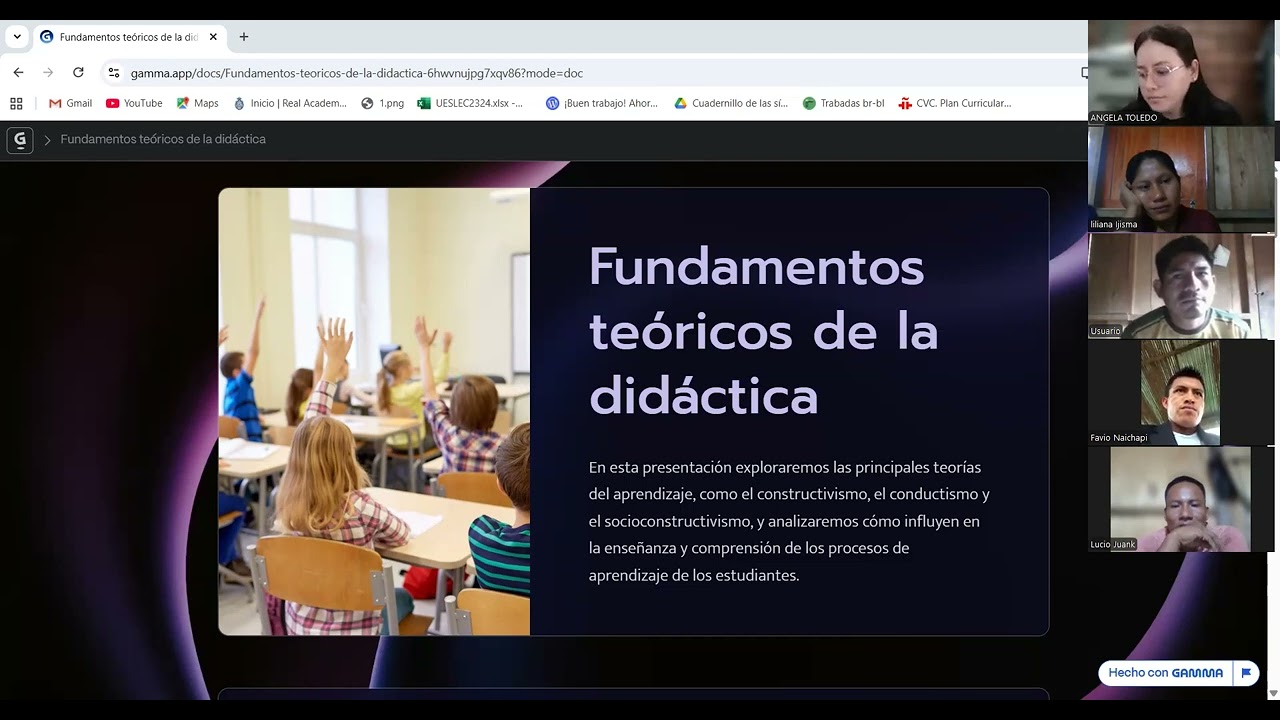This screenshot has height=720, width=1280.
Task: Click the Hecho con Gamma button
Action: point(1165,673)
